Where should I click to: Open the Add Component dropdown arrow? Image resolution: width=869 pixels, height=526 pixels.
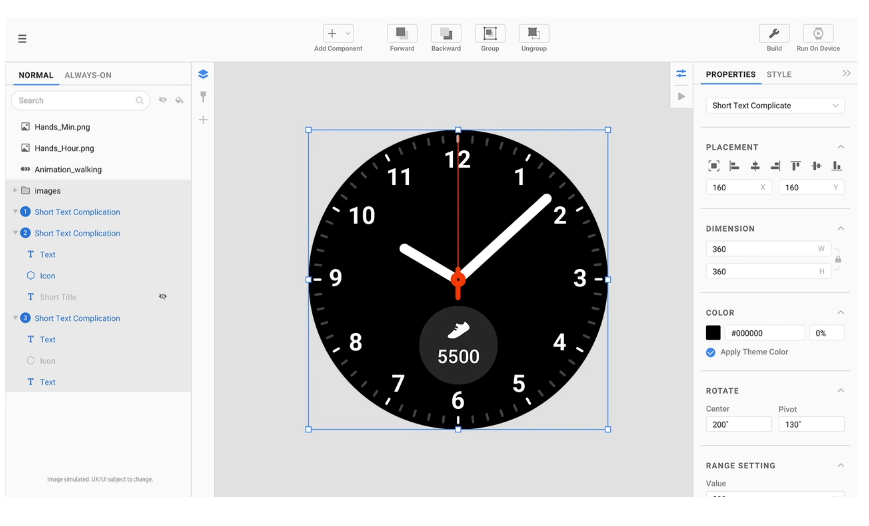coord(348,33)
